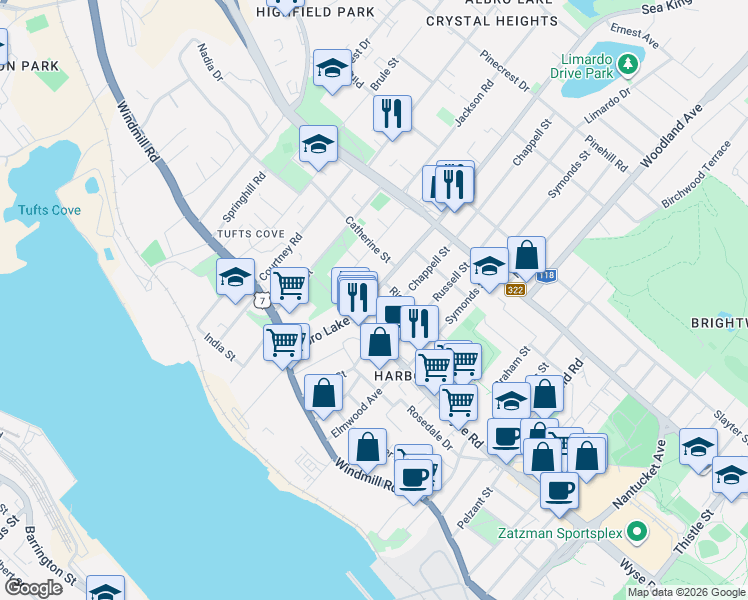Select the Catherine St street label

pos(368,240)
